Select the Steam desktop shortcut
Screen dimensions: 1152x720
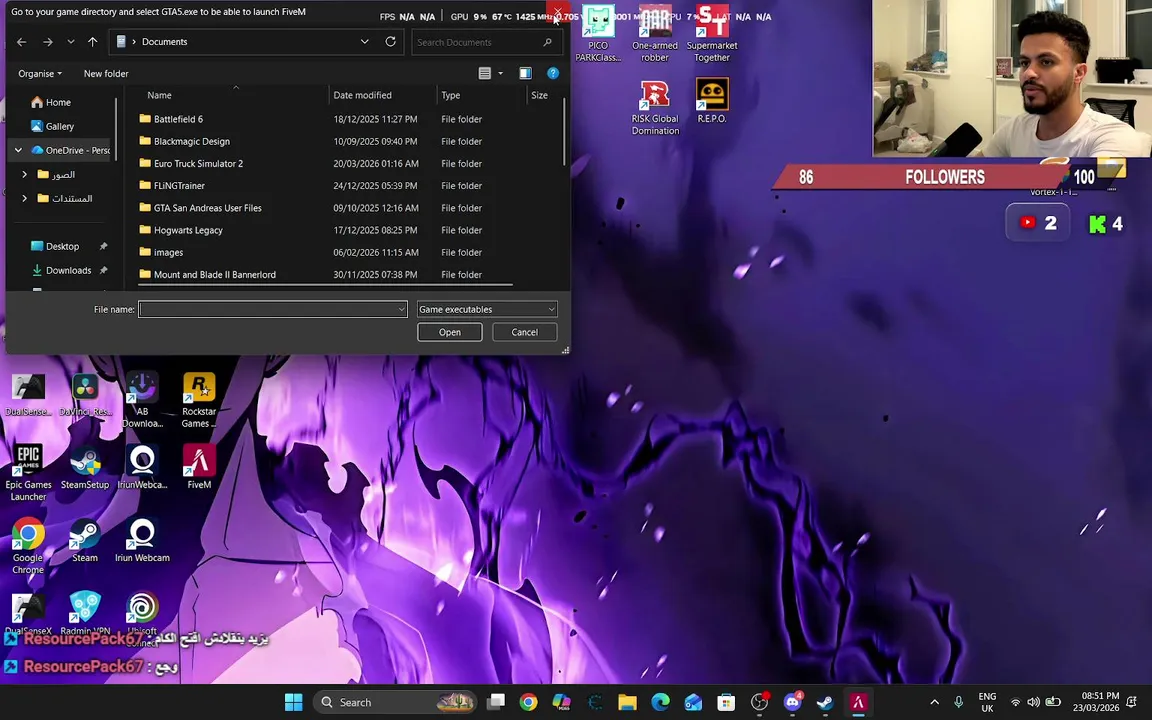click(84, 540)
